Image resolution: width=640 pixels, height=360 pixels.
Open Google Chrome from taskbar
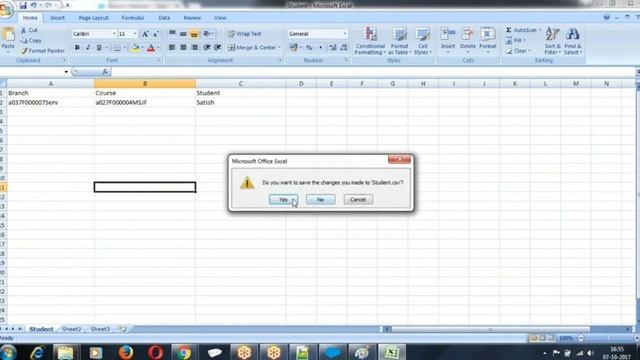click(184, 352)
